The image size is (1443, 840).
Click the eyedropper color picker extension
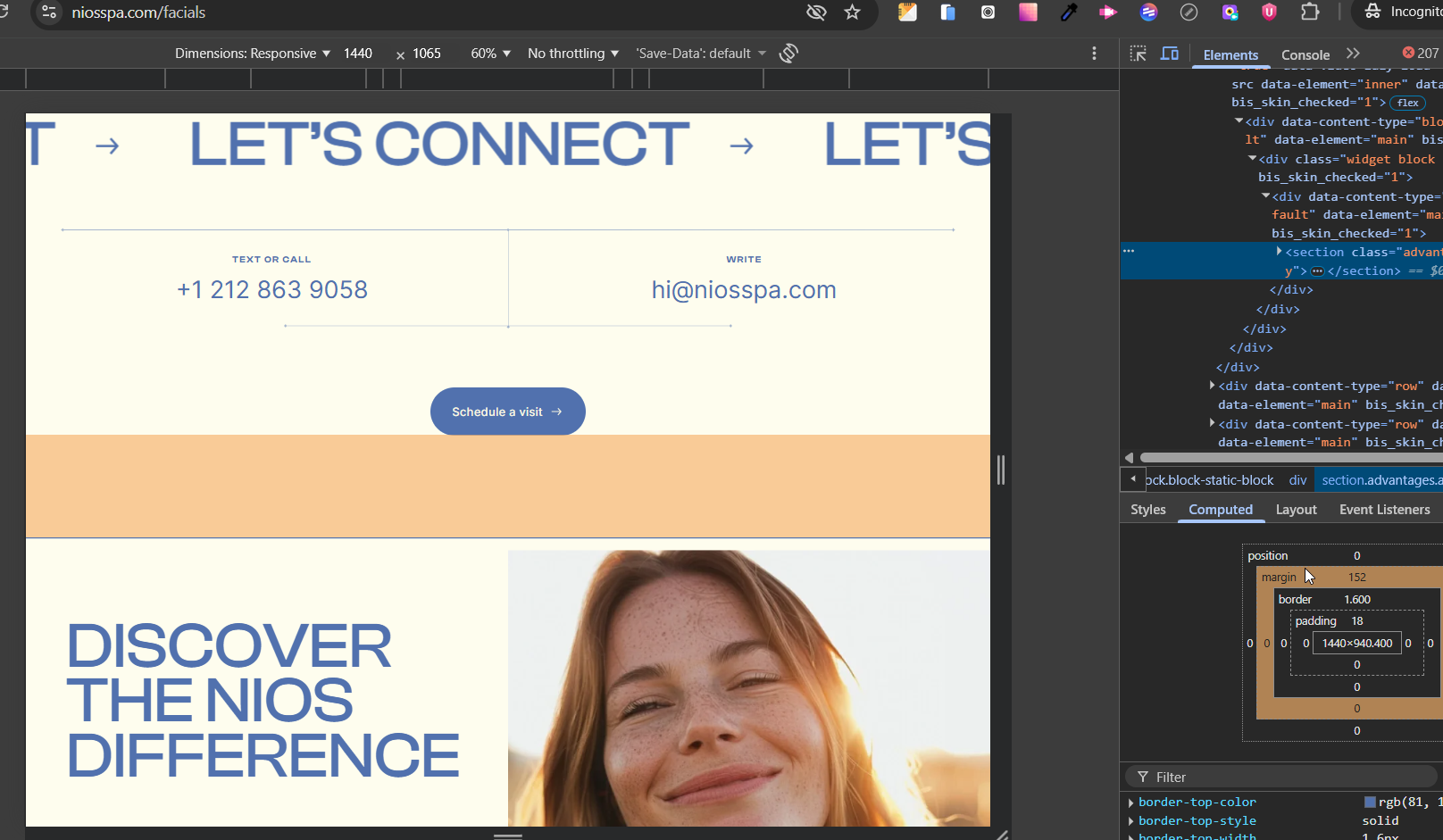pos(1068,12)
